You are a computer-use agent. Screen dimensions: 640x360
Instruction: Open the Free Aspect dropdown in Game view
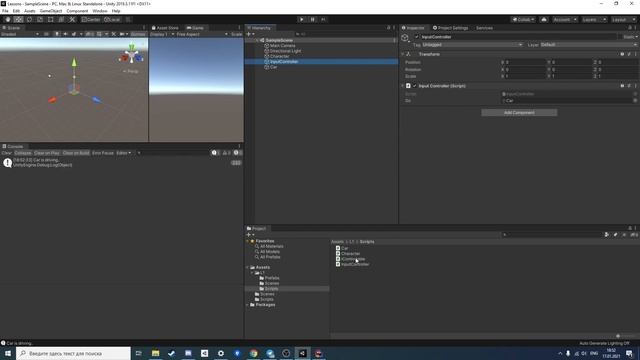202,34
